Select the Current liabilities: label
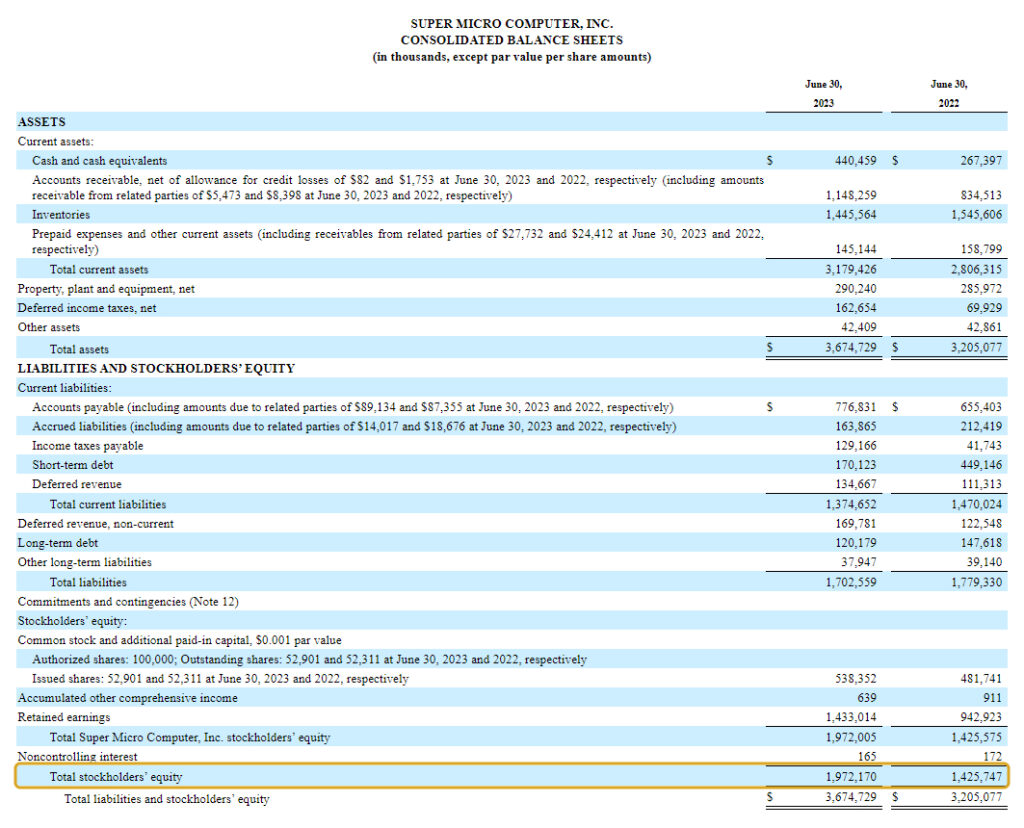 pos(65,388)
